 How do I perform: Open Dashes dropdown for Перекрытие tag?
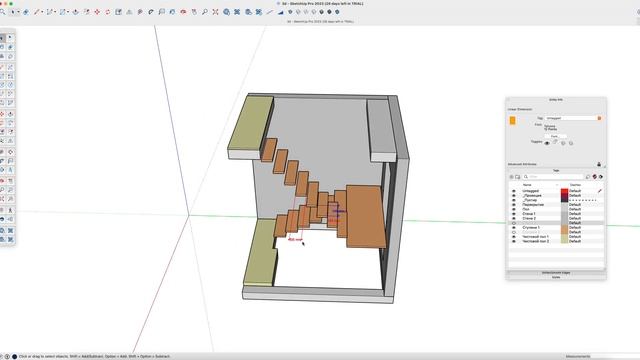(584, 204)
